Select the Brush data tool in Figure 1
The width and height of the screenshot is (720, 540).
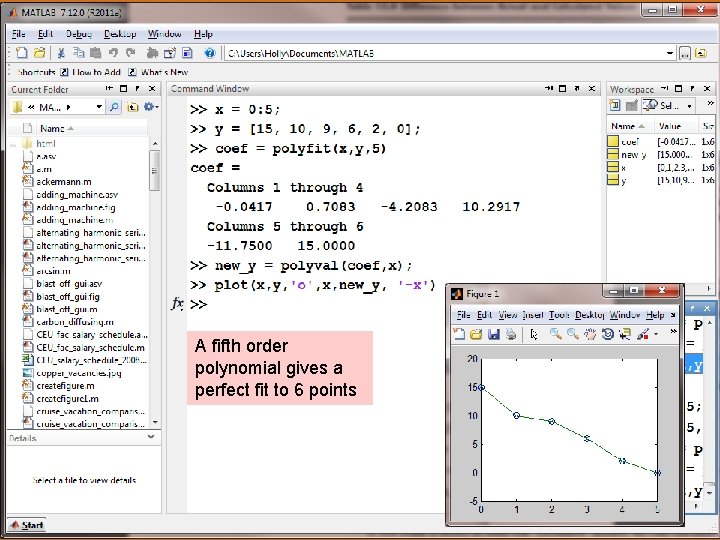[643, 334]
